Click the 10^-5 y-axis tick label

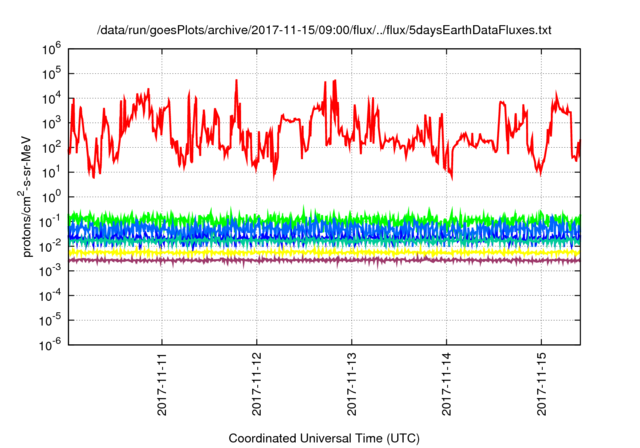point(50,320)
